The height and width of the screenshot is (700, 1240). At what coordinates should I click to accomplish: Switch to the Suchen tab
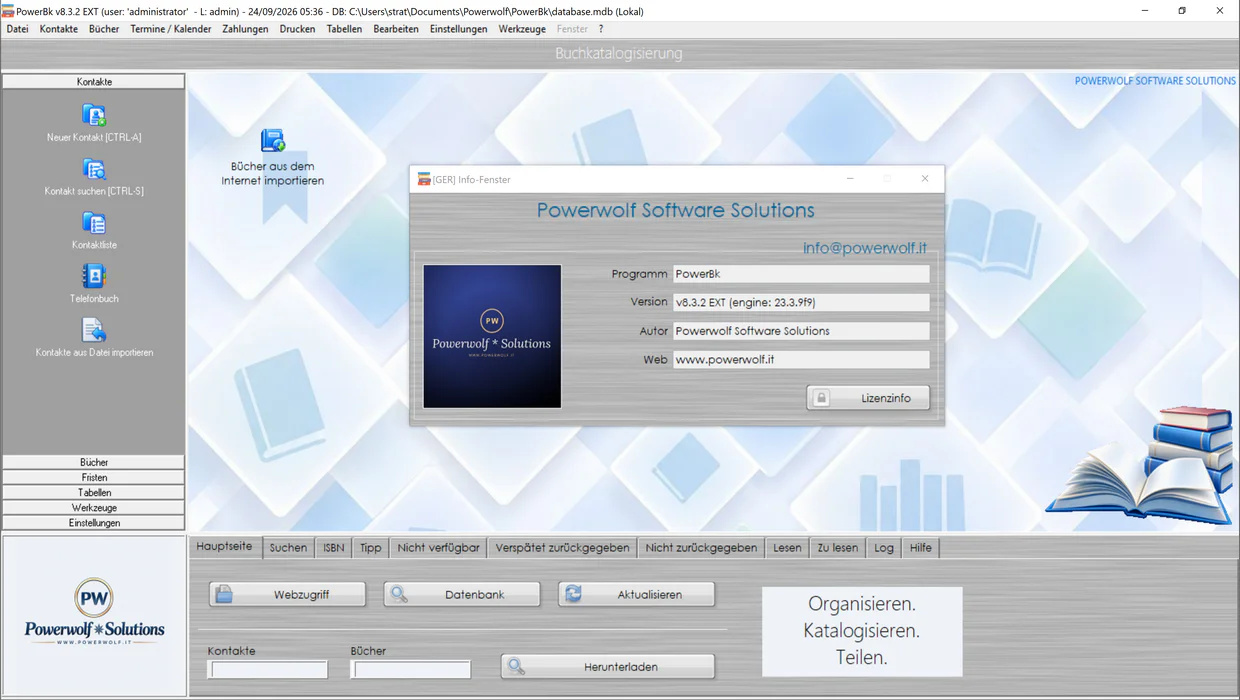[x=288, y=548]
